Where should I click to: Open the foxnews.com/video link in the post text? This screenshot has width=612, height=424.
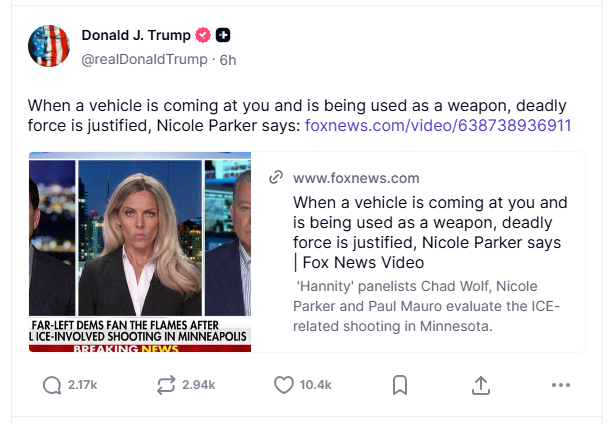tap(438, 125)
